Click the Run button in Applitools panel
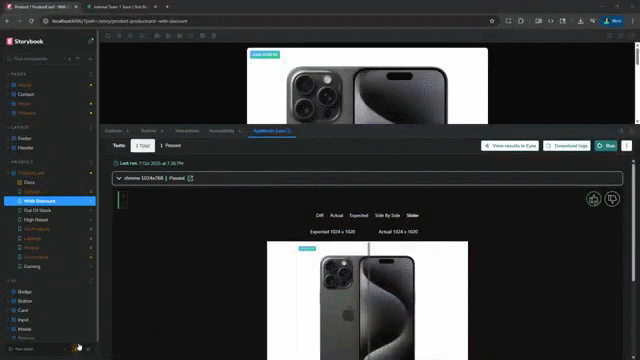This screenshot has width=640, height=360. 606,146
